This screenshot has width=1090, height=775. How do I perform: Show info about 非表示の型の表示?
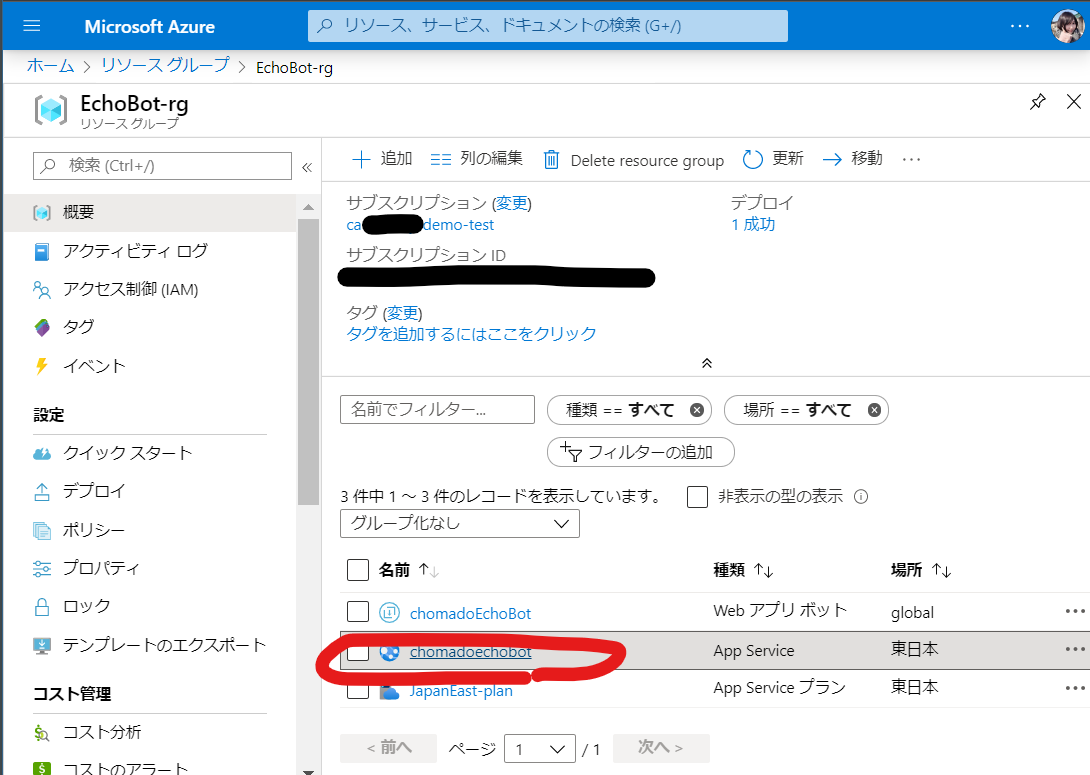point(861,496)
